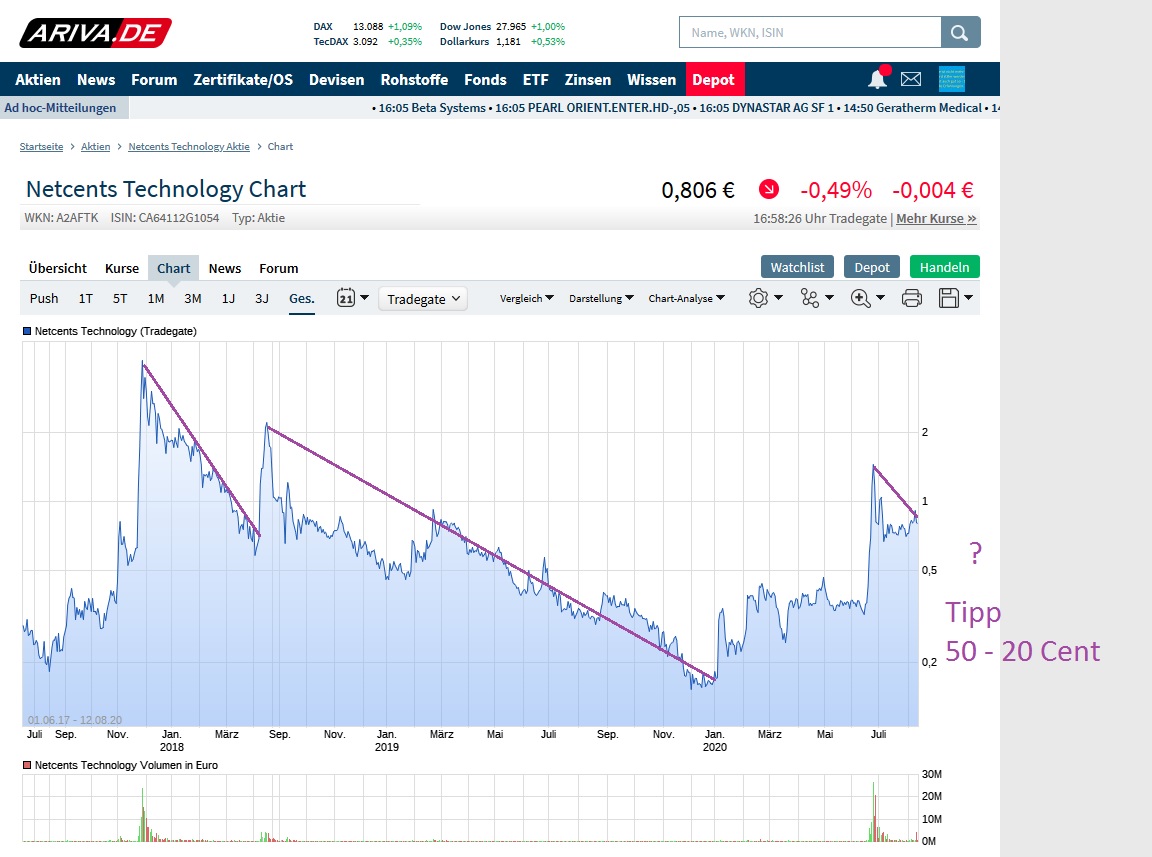Open the Devisen menu
Image resolution: width=1152 pixels, height=857 pixels.
(336, 79)
